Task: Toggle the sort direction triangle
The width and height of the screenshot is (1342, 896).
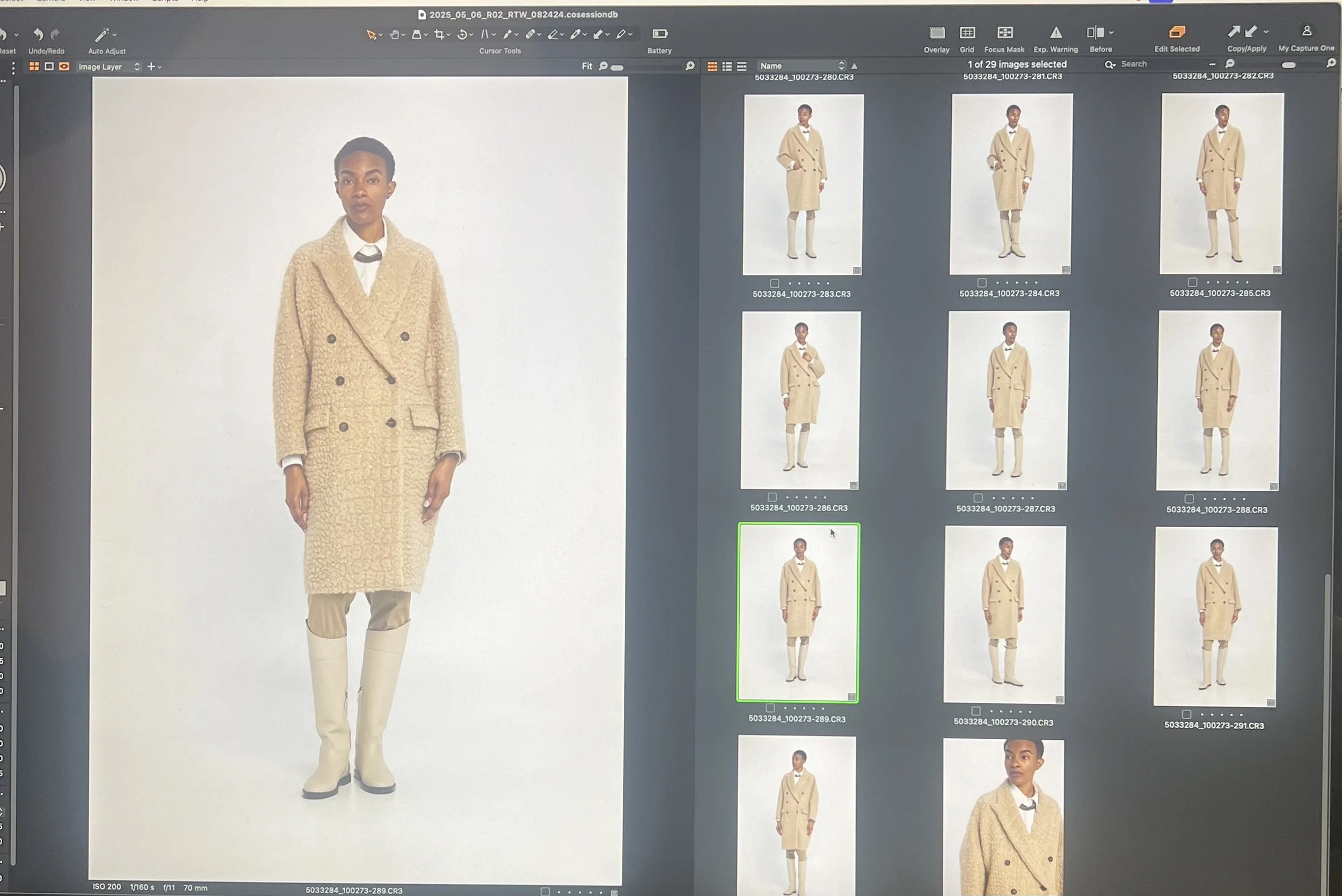Action: pyautogui.click(x=854, y=66)
